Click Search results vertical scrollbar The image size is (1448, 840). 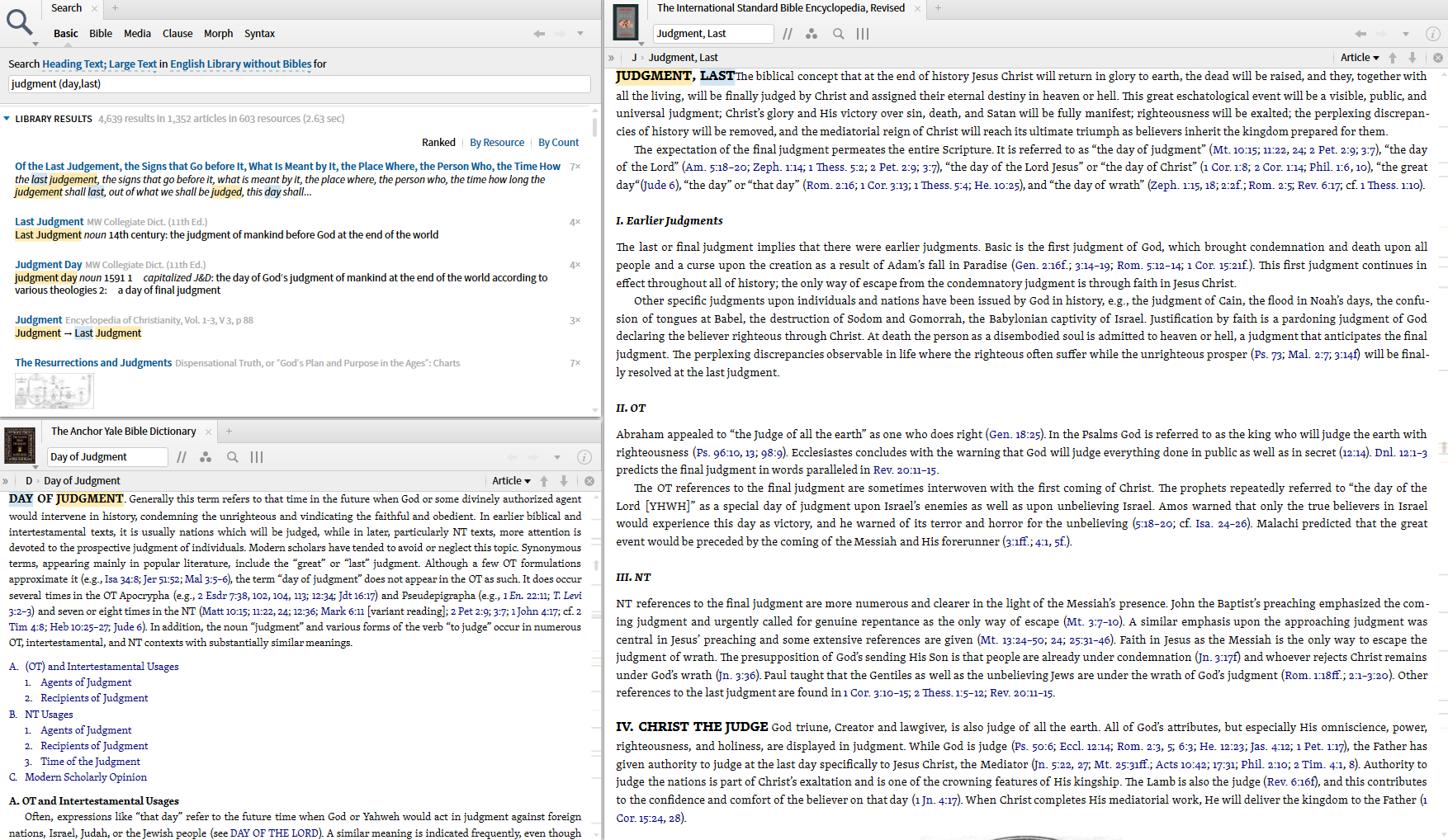tap(595, 127)
